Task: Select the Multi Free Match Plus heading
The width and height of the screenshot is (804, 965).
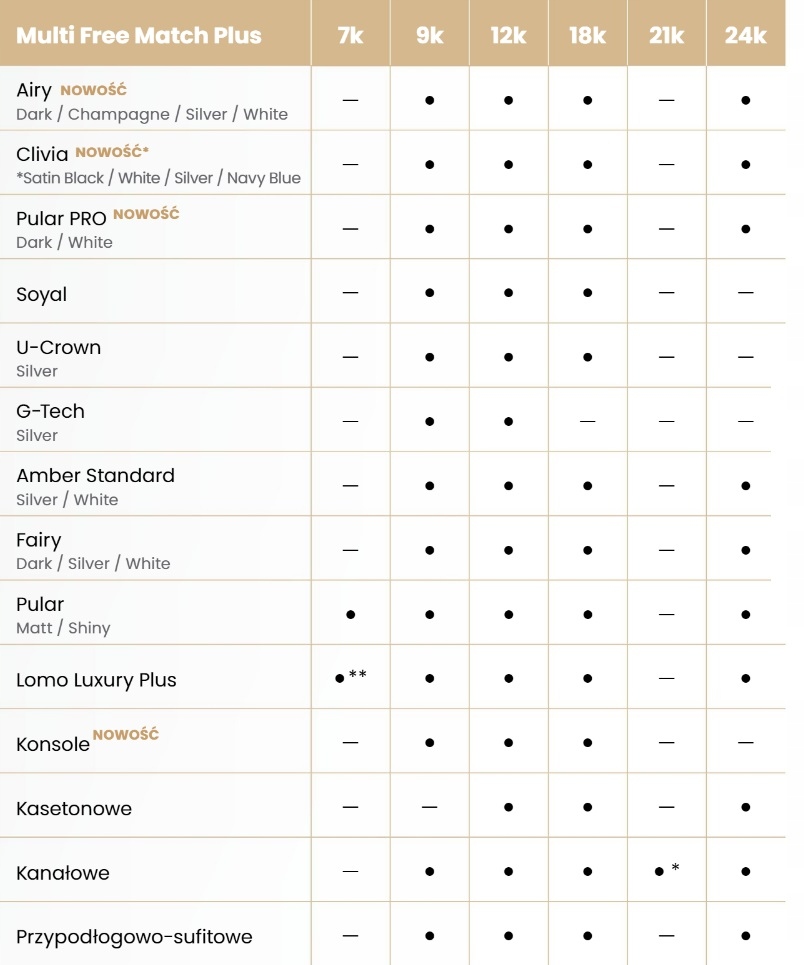Action: 139,35
